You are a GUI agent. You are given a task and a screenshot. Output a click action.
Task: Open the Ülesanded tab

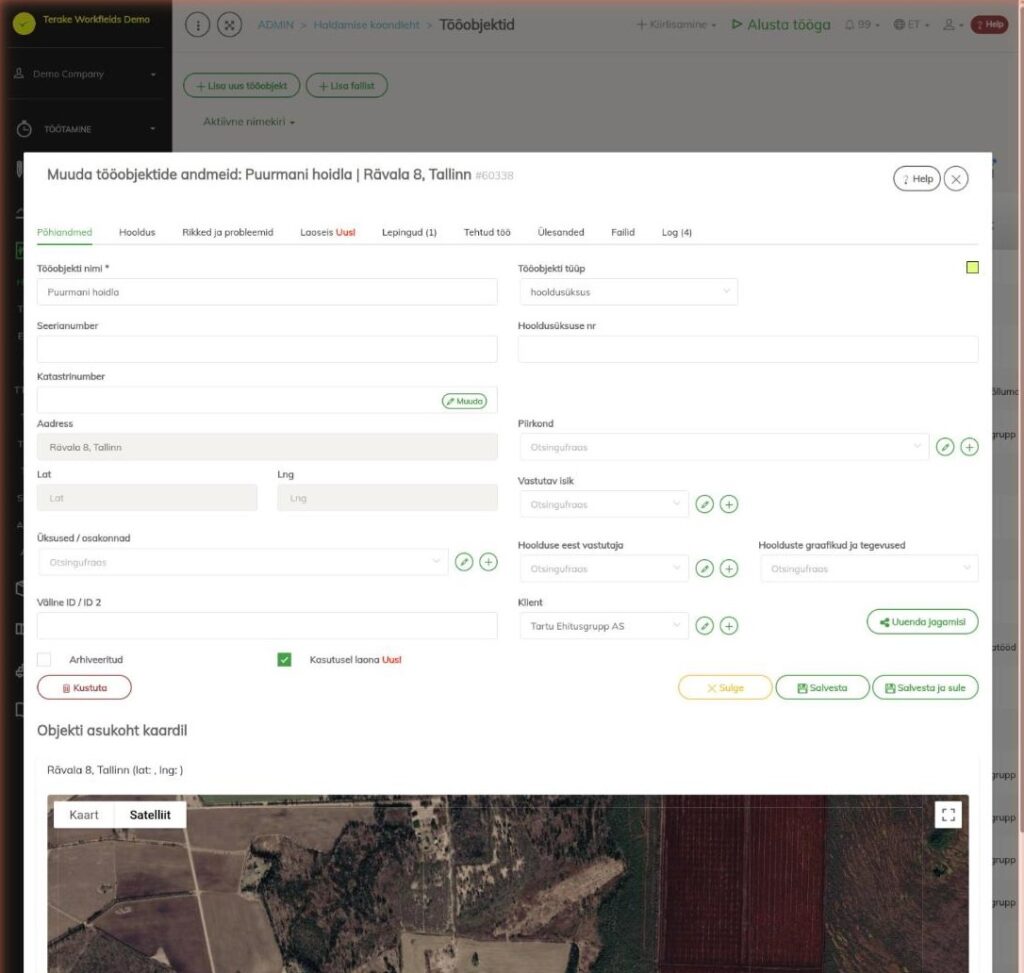coord(561,232)
